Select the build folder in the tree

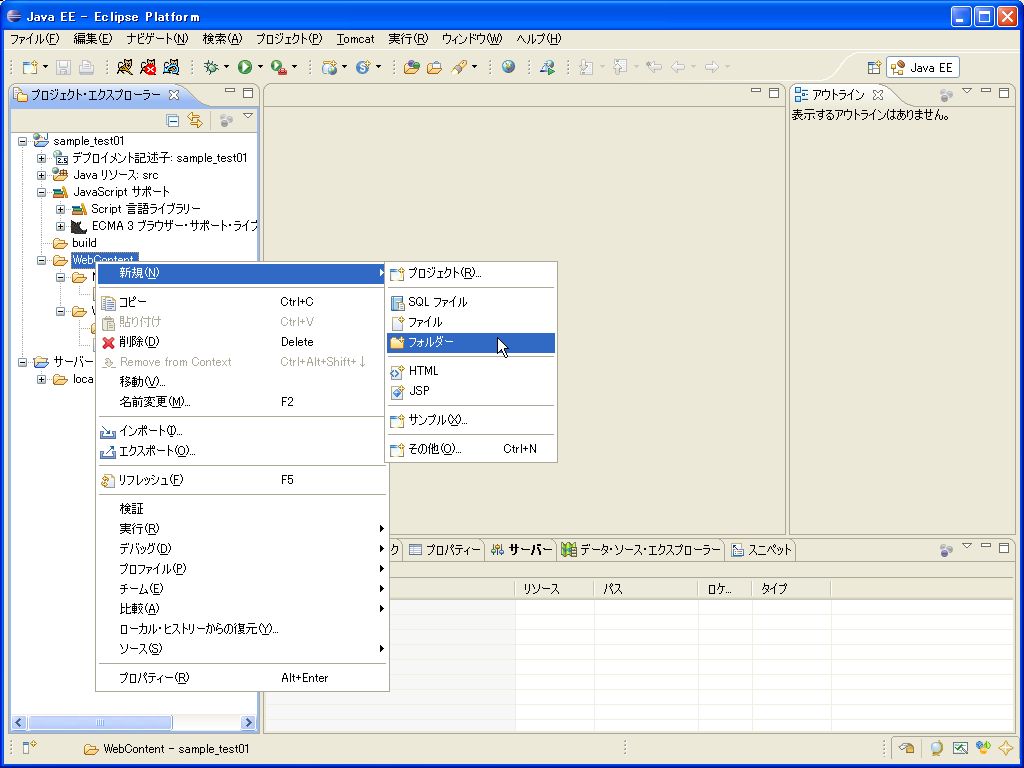click(84, 243)
